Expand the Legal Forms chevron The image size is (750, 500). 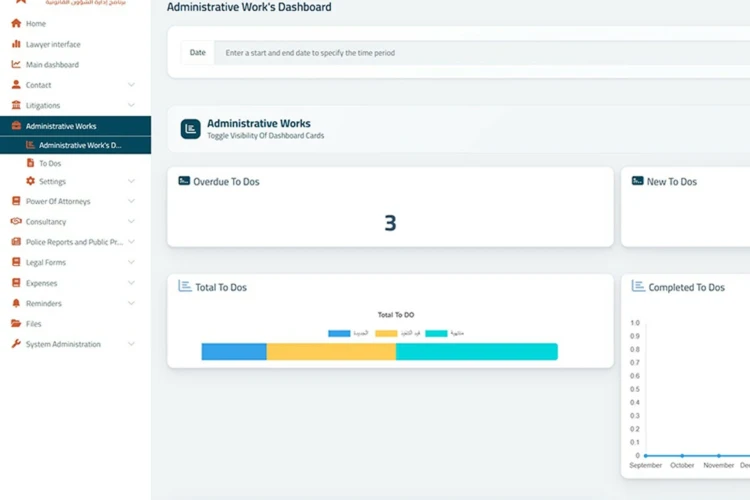(x=131, y=262)
